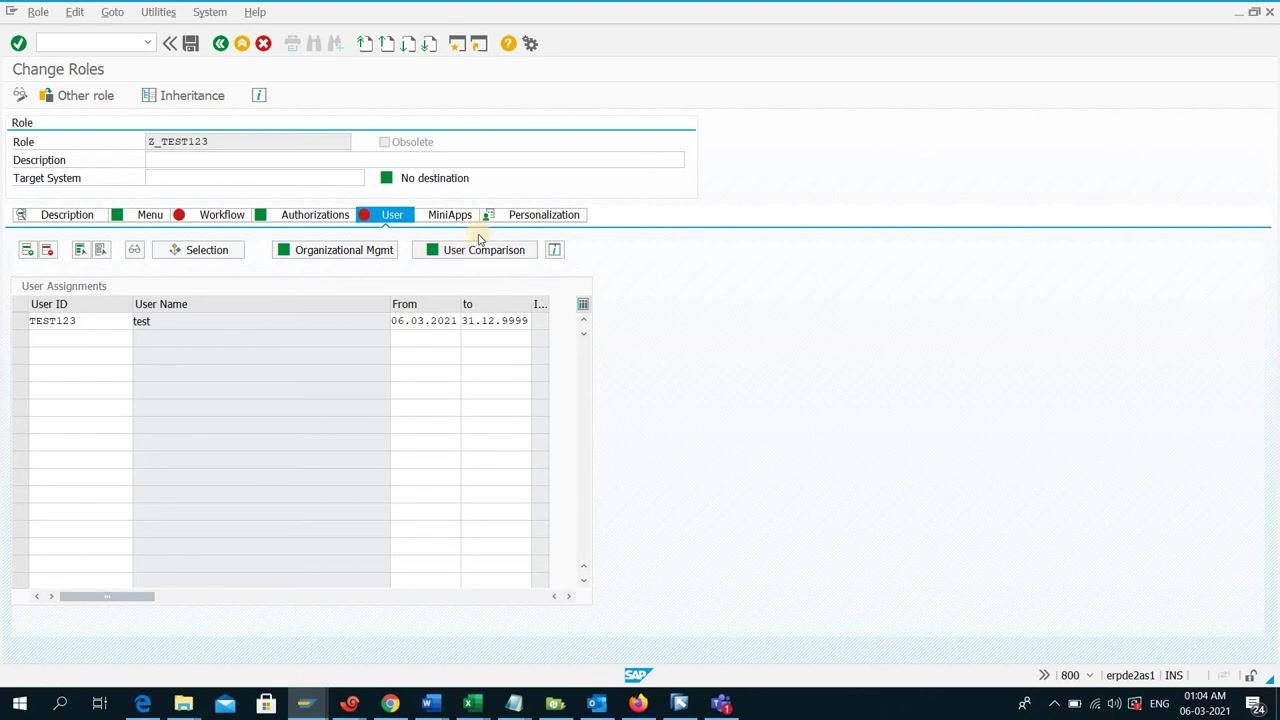Click the red Cancel icon
This screenshot has height=720, width=1280.
coord(263,43)
